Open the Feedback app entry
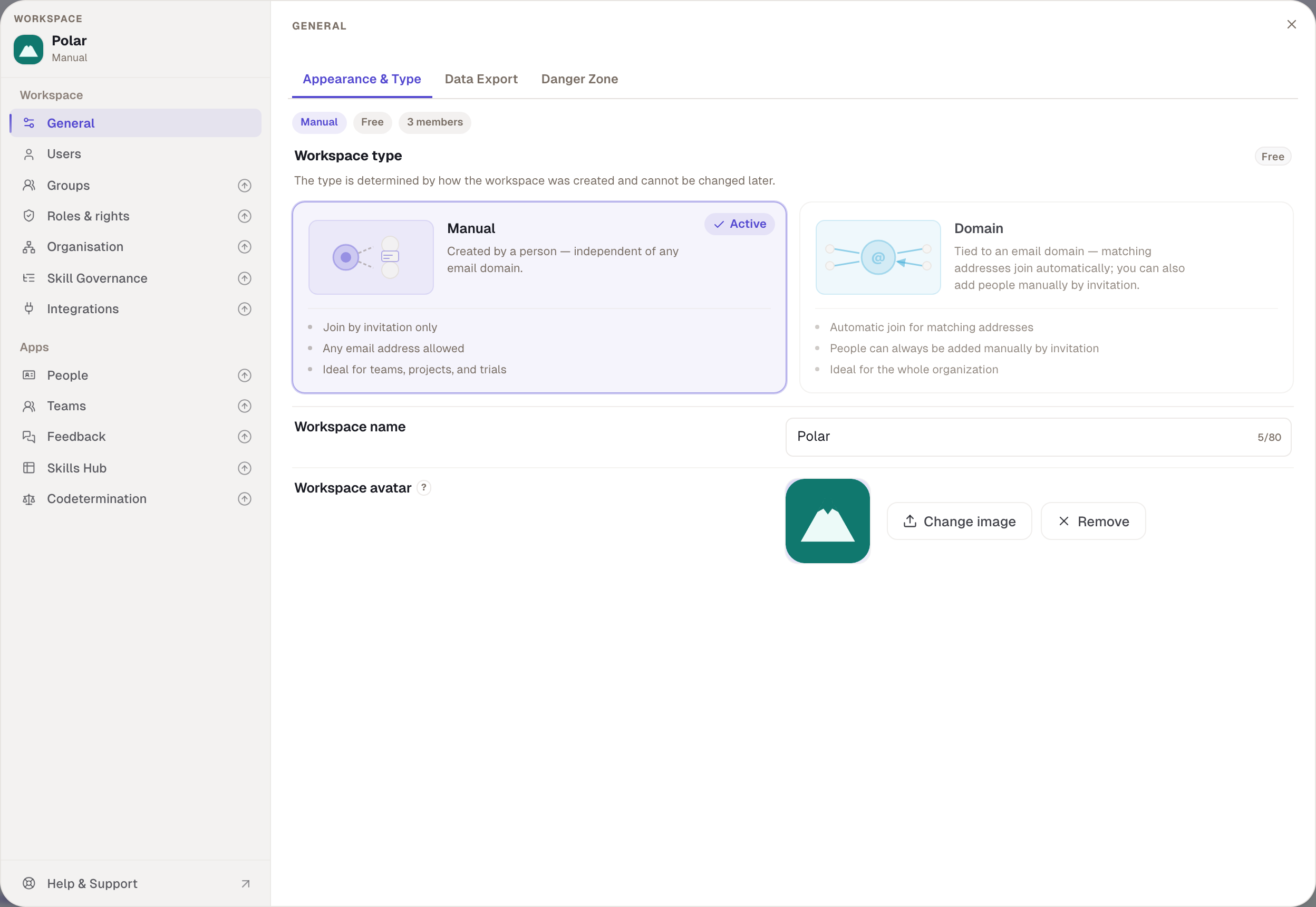Screen dimensions: 1316x907 click(x=135, y=437)
